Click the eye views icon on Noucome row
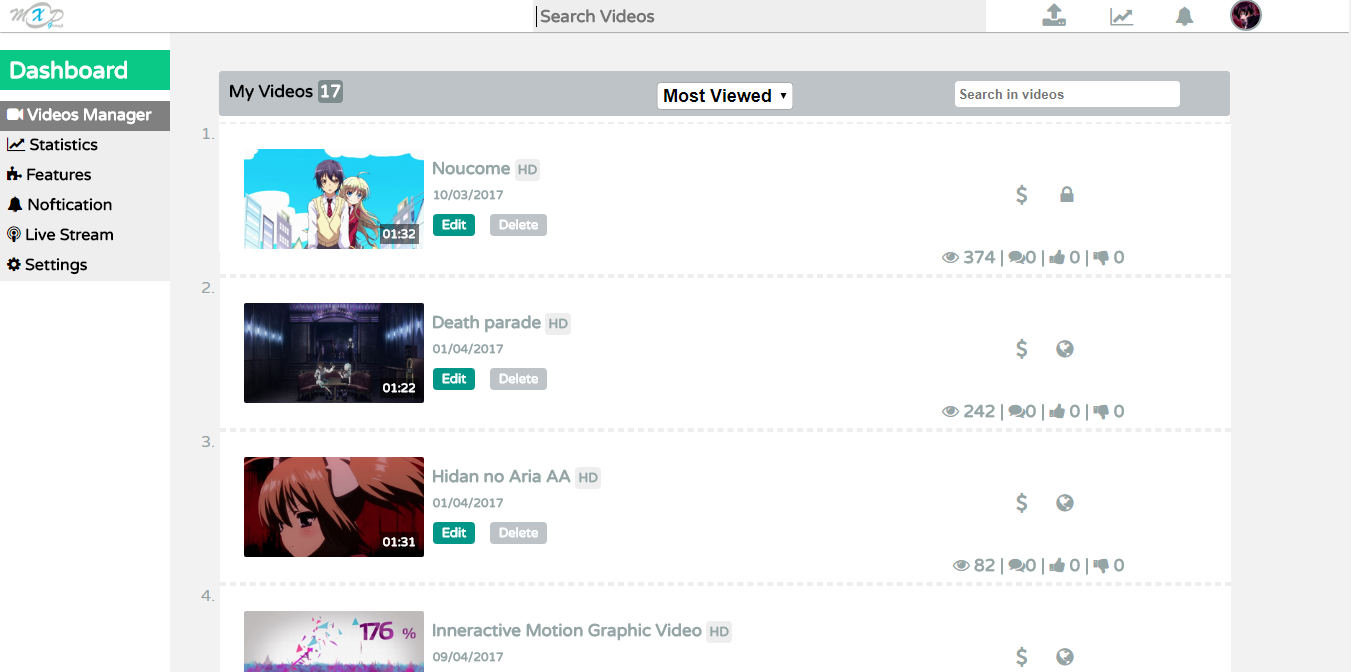1351x672 pixels. coord(951,258)
